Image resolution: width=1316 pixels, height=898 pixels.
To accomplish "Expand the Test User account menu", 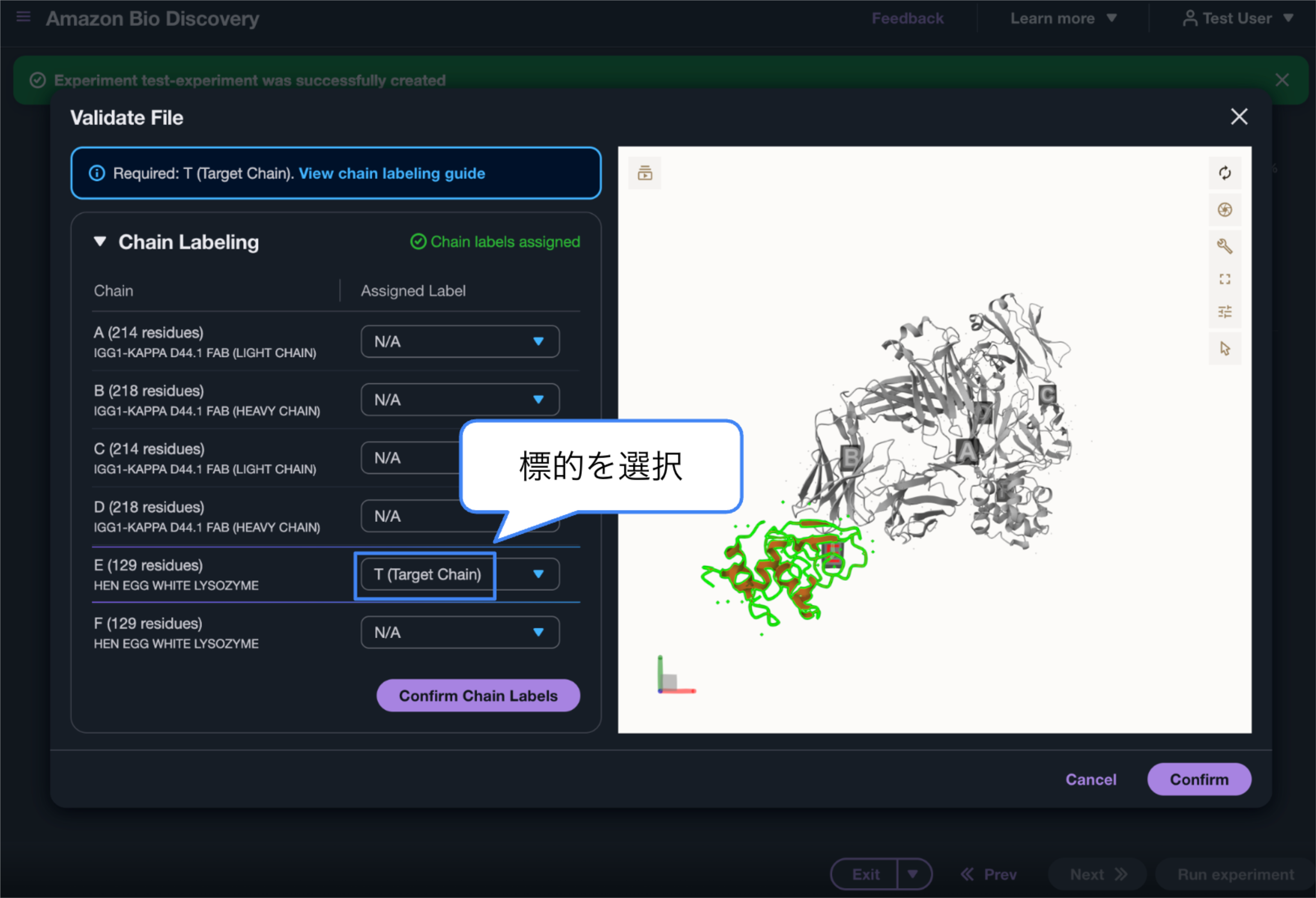I will click(x=1238, y=19).
